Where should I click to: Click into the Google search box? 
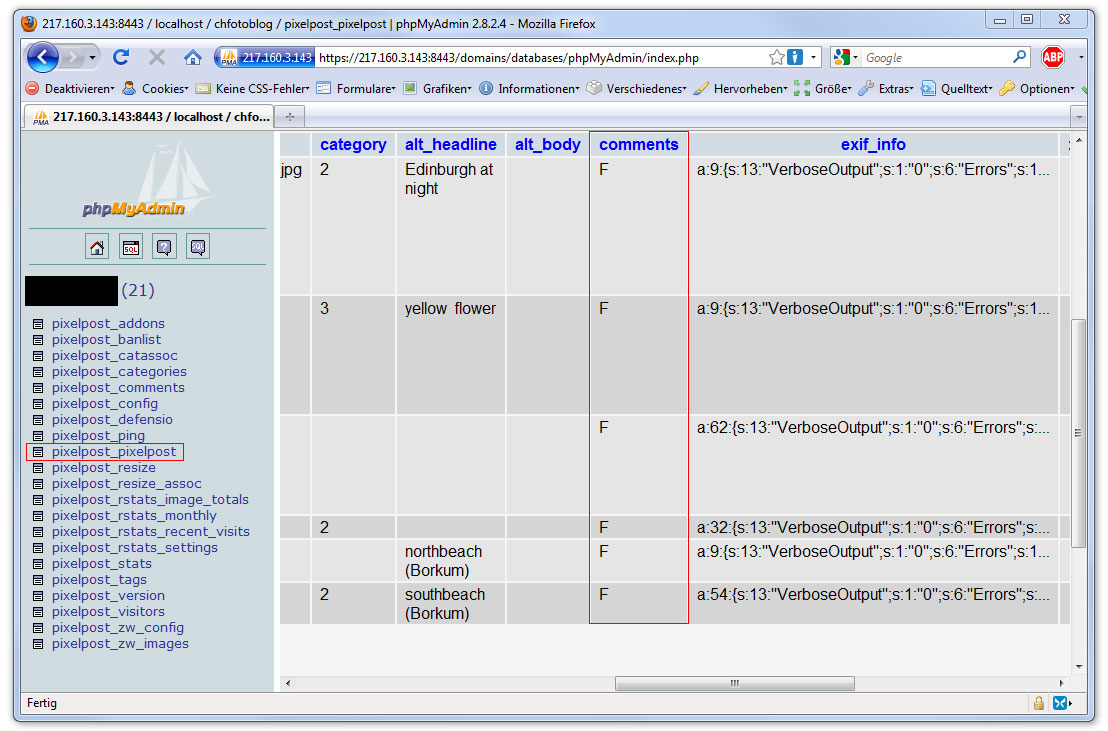[936, 57]
